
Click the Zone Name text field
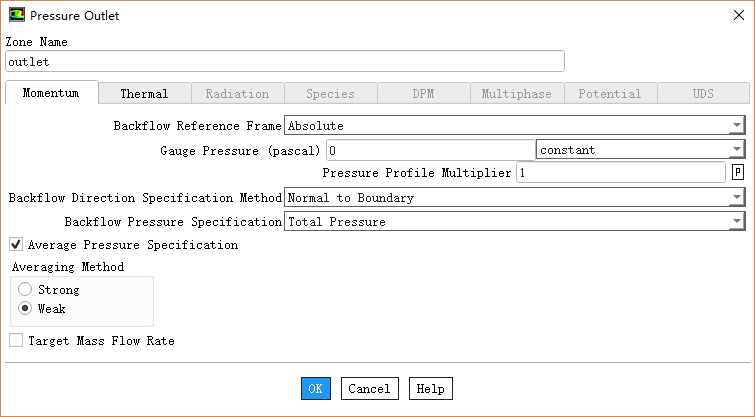[x=284, y=62]
